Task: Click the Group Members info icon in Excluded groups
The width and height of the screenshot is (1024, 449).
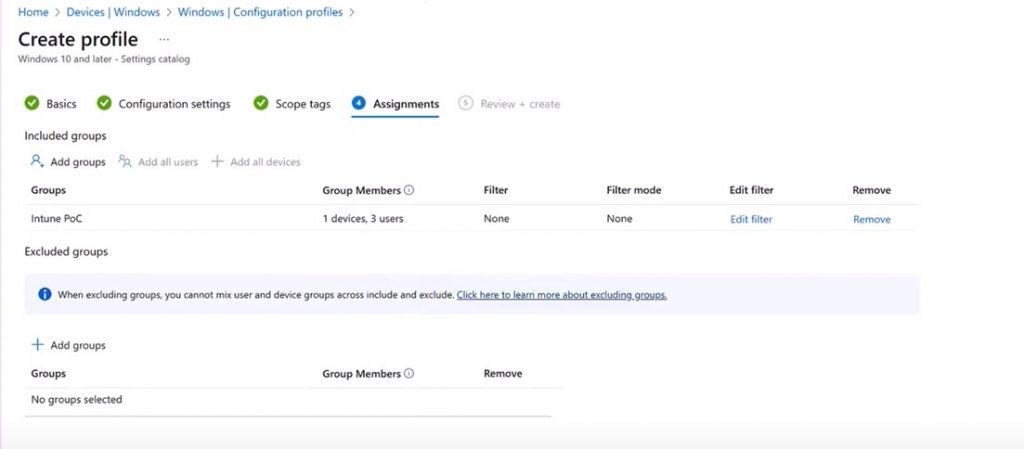Action: coord(410,374)
